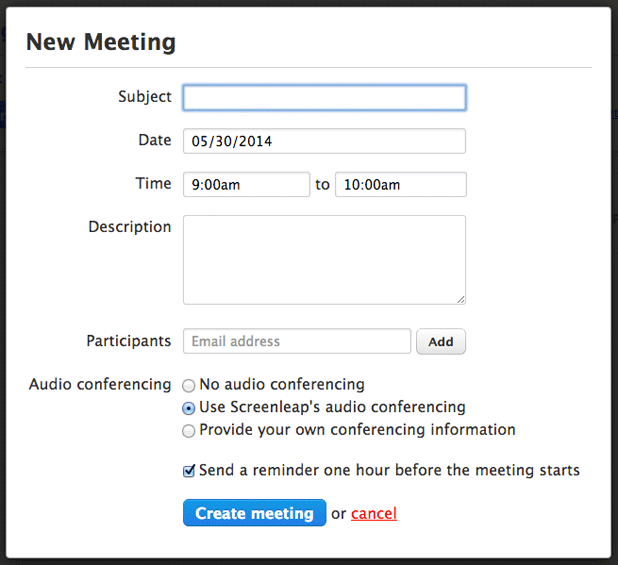Viewport: 618px width, 565px height.
Task: Click the Date field showing 05/30/2014
Action: 324,141
